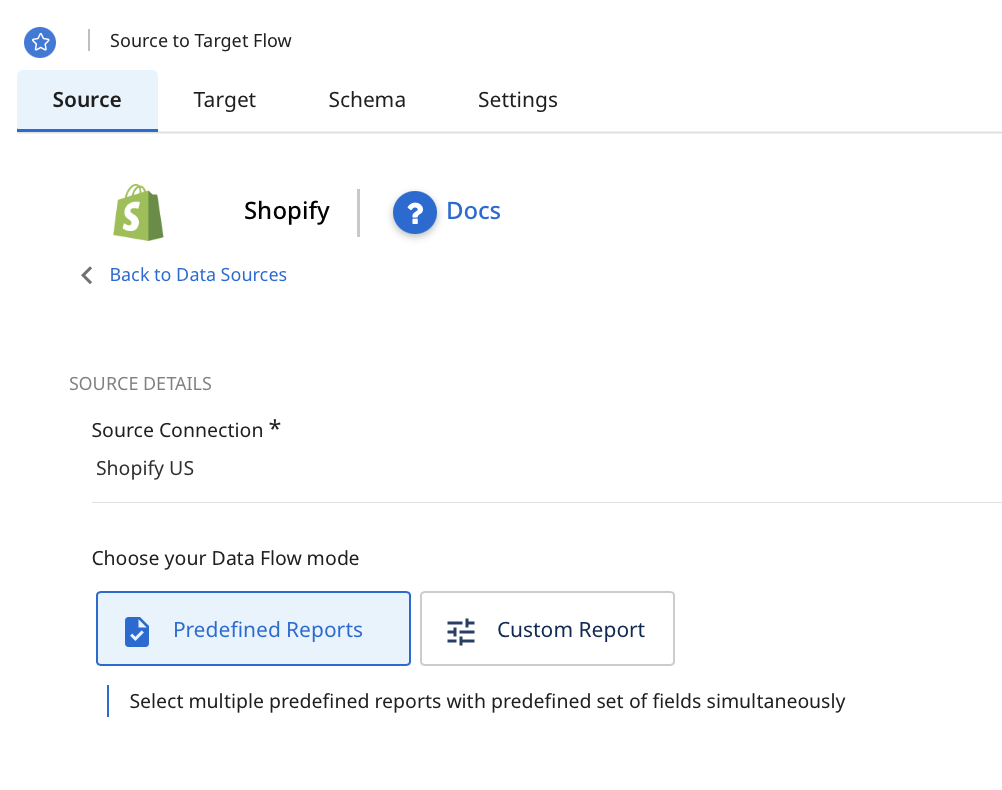Click the Choose your Data Flow mode label
Screen dimensions: 1002x790
pyautogui.click(x=225, y=559)
